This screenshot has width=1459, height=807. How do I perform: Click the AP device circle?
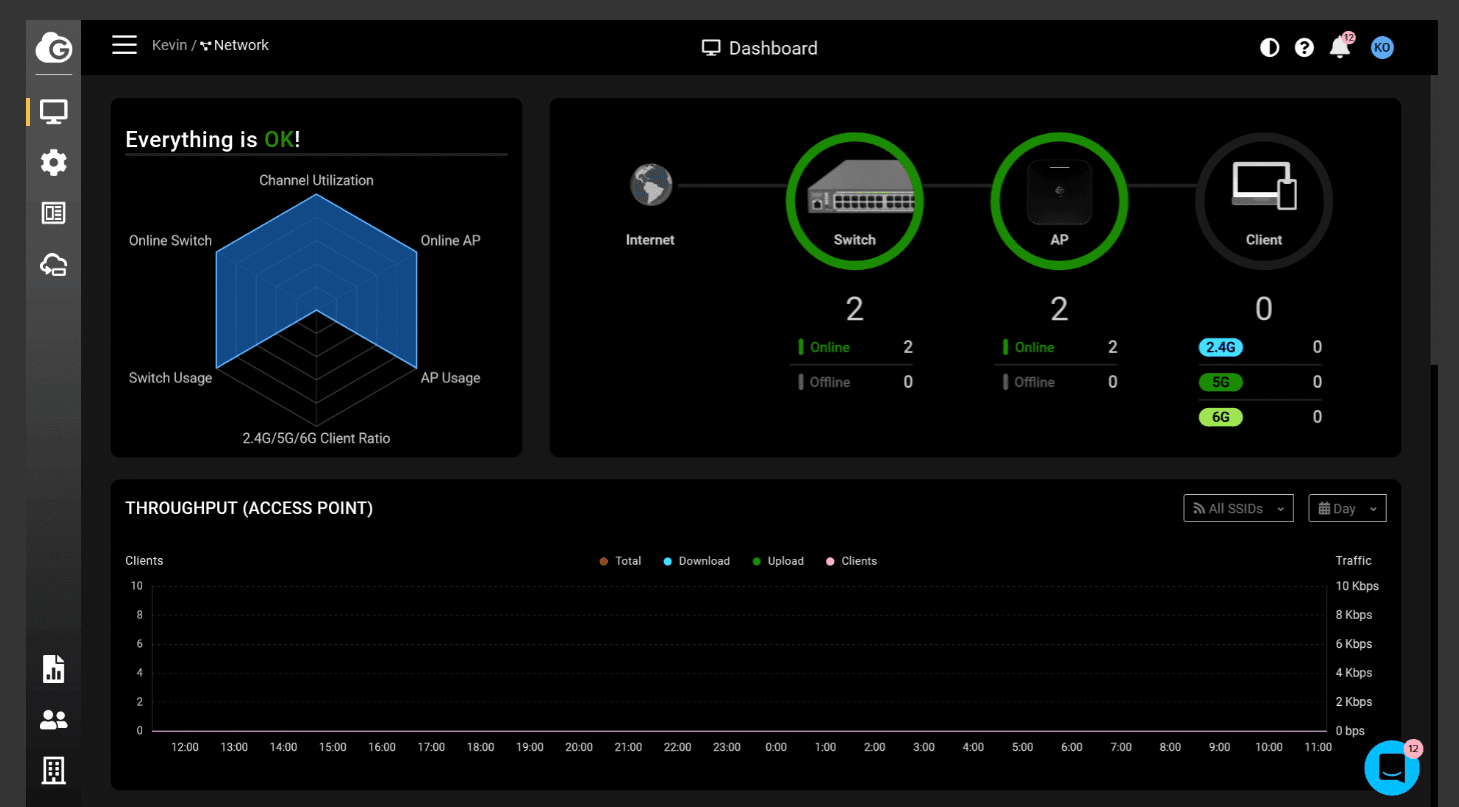(1060, 201)
